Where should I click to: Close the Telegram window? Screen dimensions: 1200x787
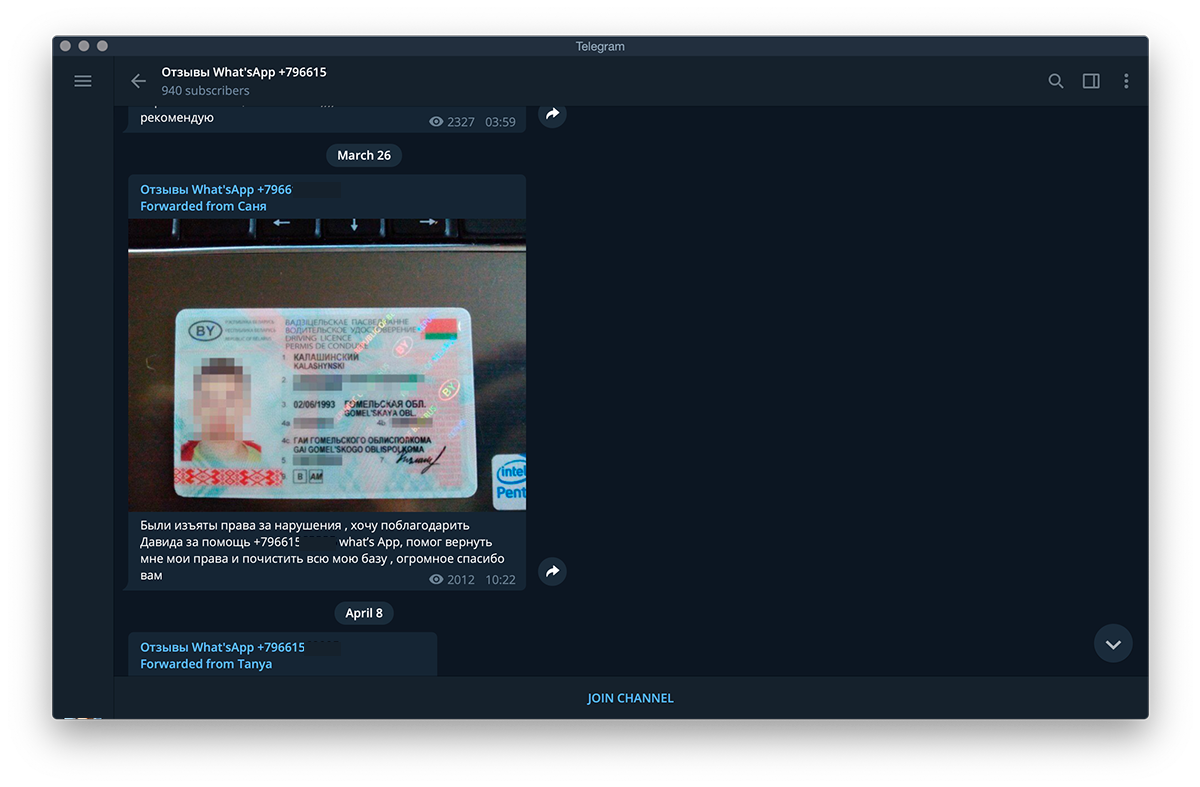click(65, 46)
